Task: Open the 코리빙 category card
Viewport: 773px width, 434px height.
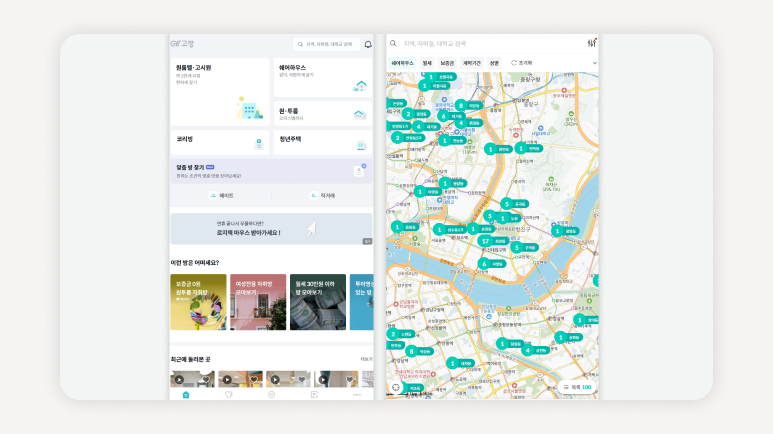Action: point(220,143)
